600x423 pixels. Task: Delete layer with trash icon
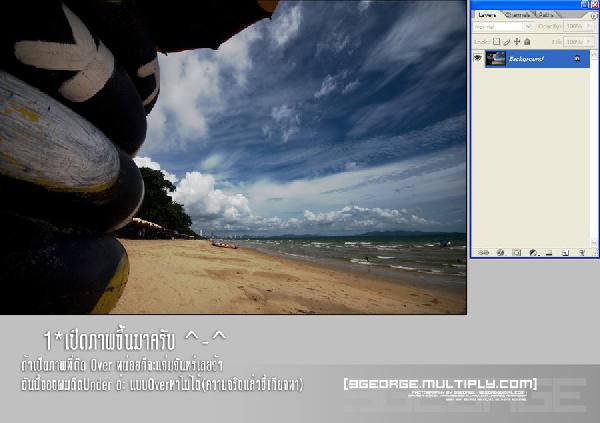(582, 253)
